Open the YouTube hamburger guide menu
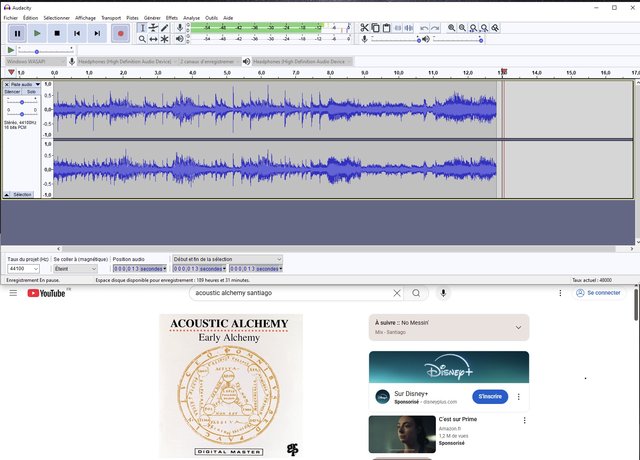The width and height of the screenshot is (640, 460). 13,293
